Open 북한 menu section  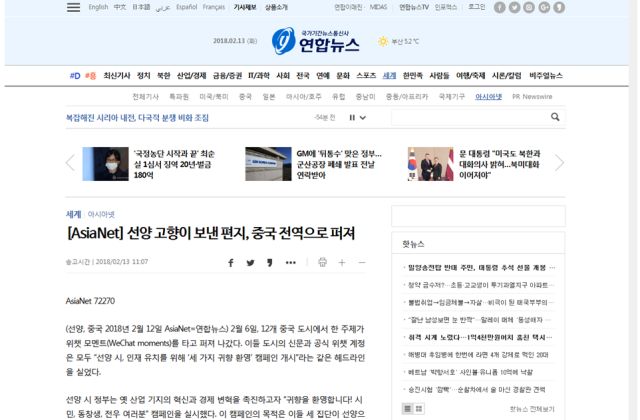click(164, 76)
